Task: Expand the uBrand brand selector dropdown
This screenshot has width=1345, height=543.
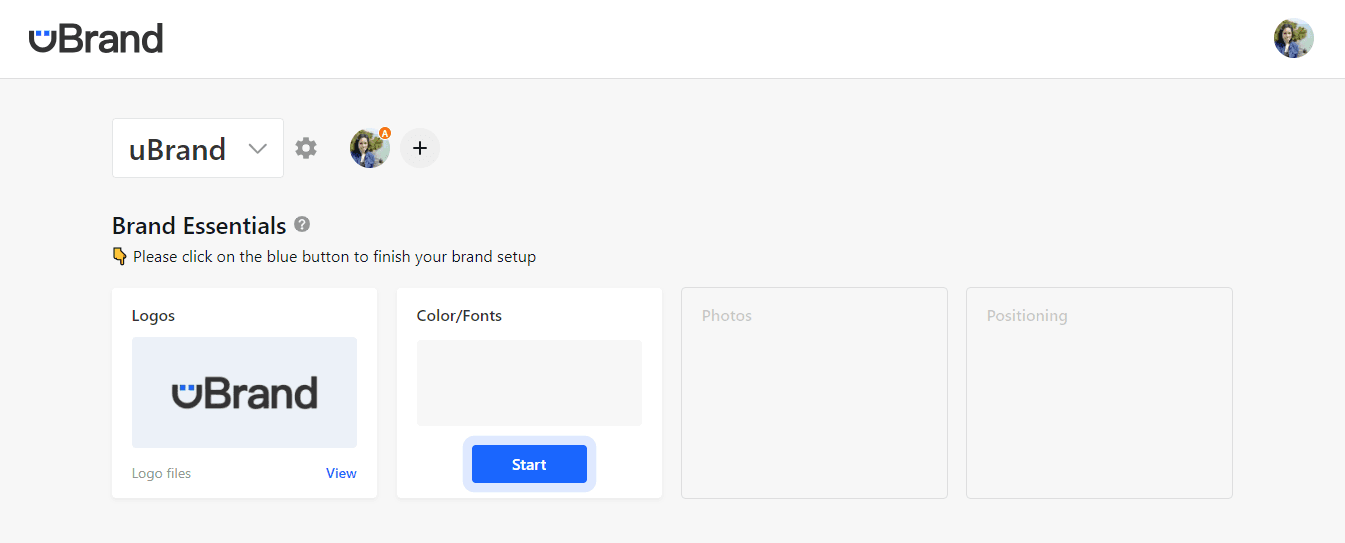Action: point(198,148)
